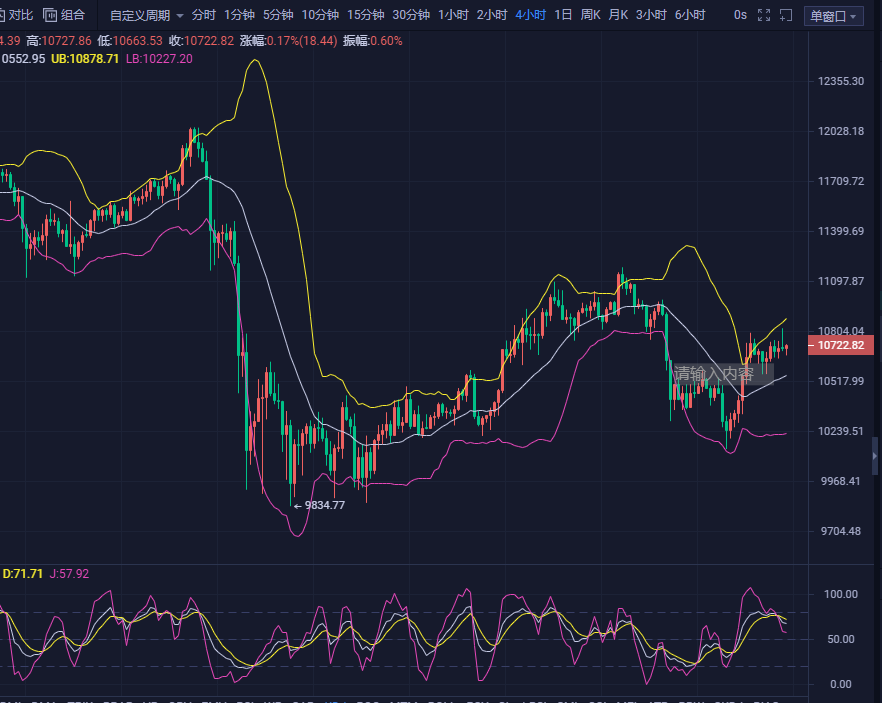
Task: Click the UB:10878.71 upper band value
Action: click(x=85, y=59)
